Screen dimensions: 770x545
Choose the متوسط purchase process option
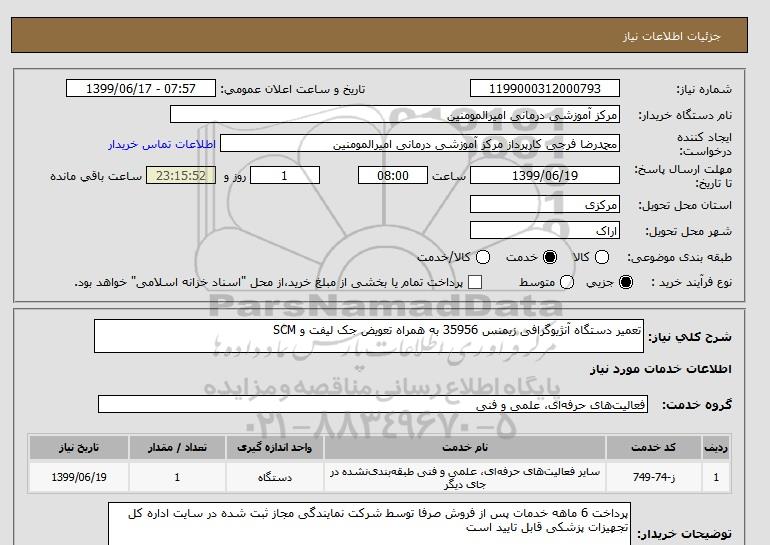[567, 282]
